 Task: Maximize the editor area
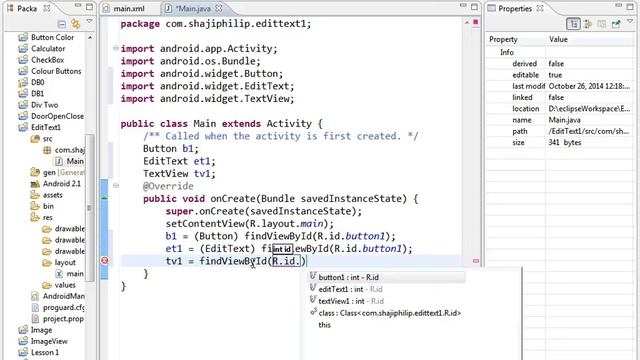474,7
